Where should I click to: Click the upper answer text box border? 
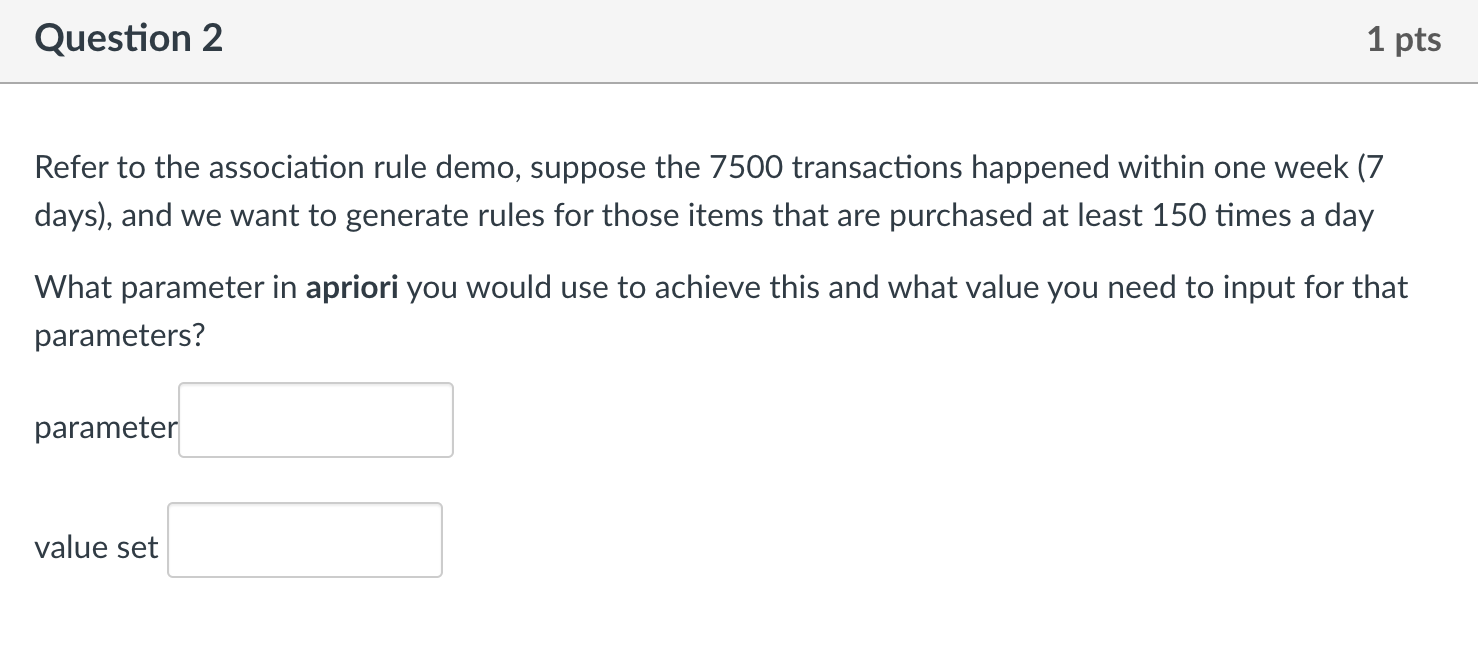tap(315, 383)
